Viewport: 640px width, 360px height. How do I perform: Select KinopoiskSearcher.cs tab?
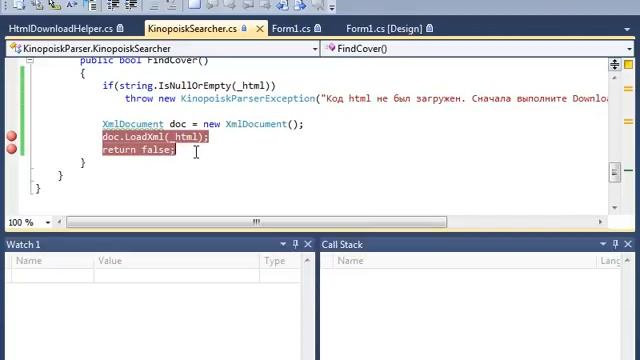tap(192, 29)
